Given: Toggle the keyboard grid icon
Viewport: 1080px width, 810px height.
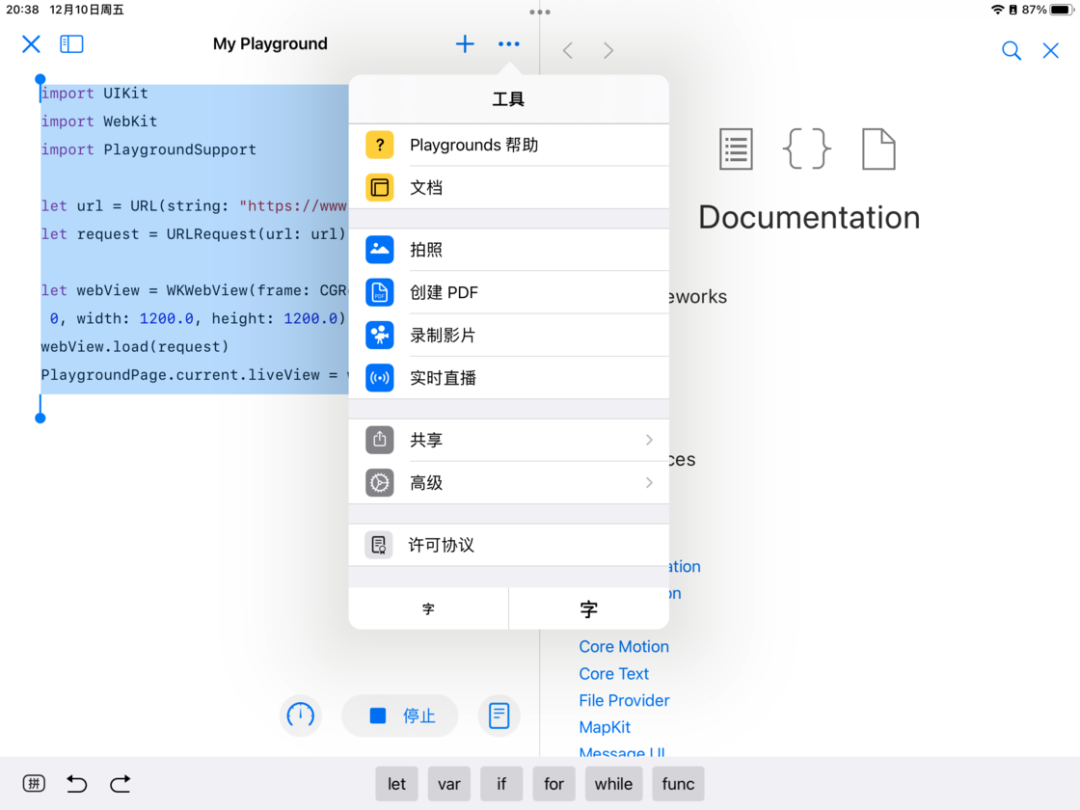Looking at the screenshot, I should 34,783.
